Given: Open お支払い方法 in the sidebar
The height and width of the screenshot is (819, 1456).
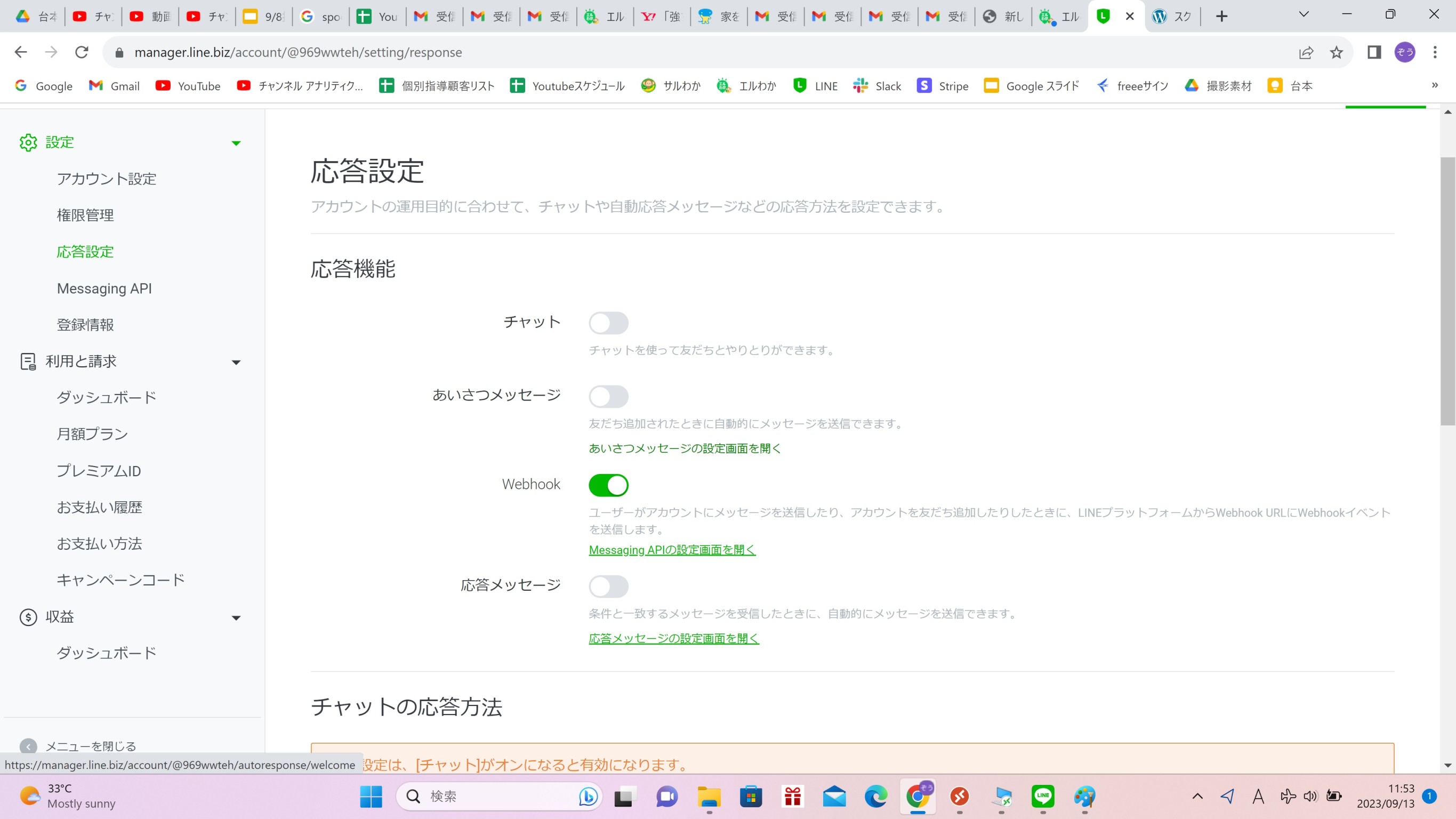Looking at the screenshot, I should pos(100,544).
